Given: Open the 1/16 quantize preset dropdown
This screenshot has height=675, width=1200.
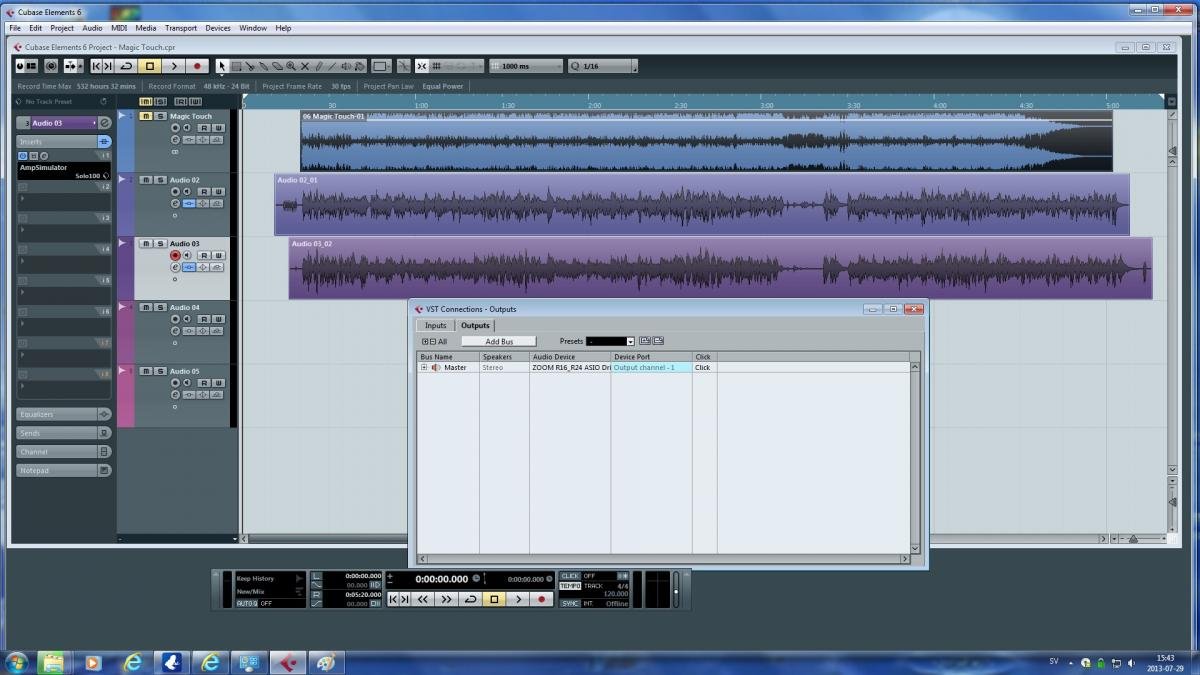Looking at the screenshot, I should click(x=633, y=66).
